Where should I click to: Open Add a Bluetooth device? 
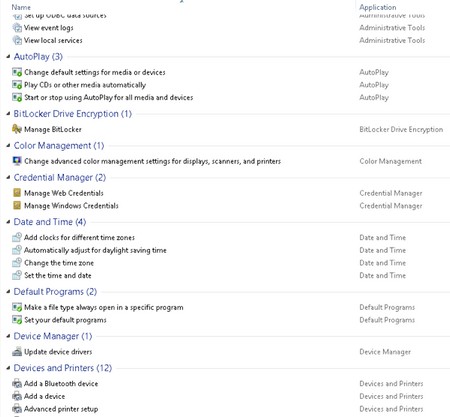(x=61, y=383)
